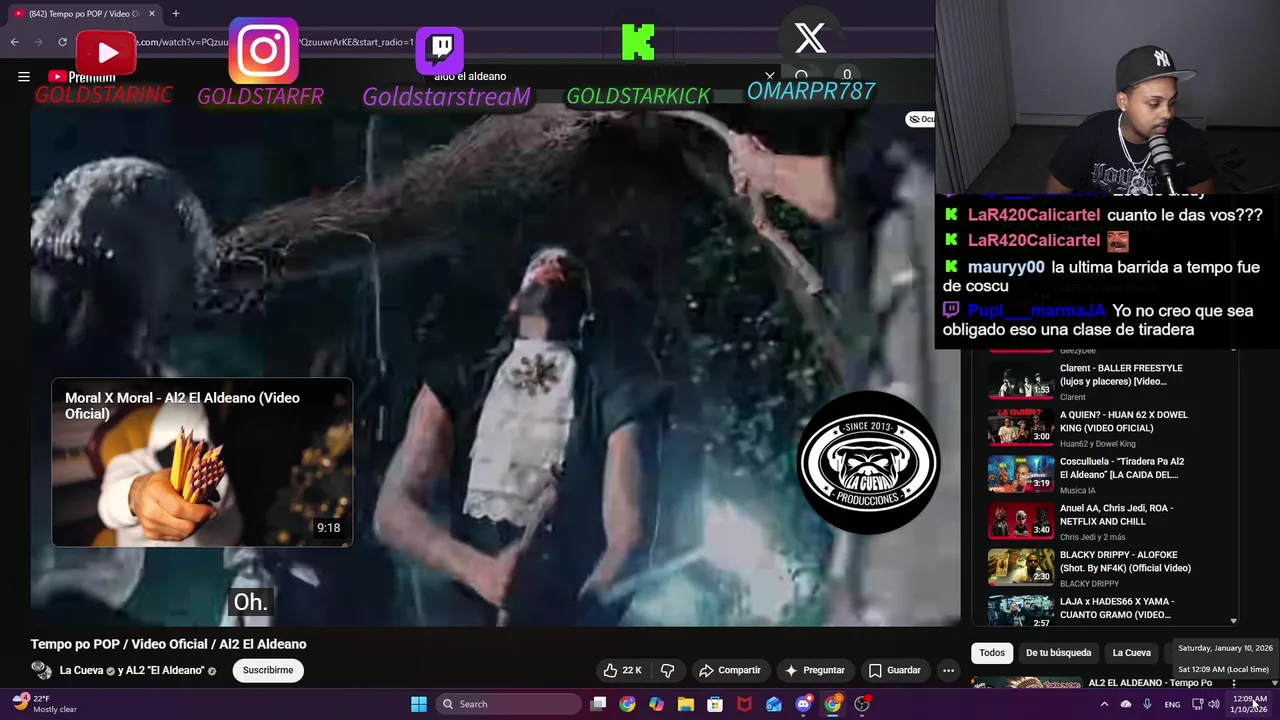Open OneDrive cloud tray icon

pos(1126,704)
